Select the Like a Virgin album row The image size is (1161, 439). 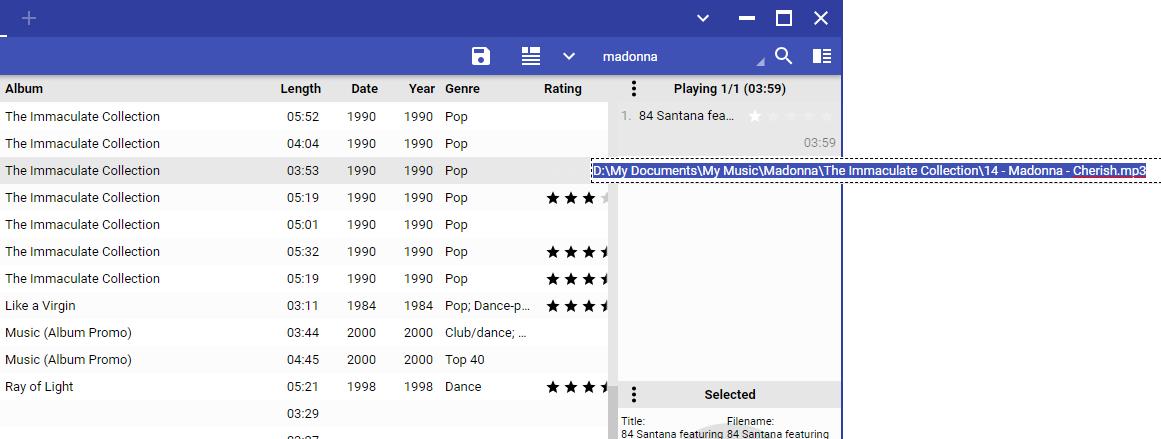point(40,306)
